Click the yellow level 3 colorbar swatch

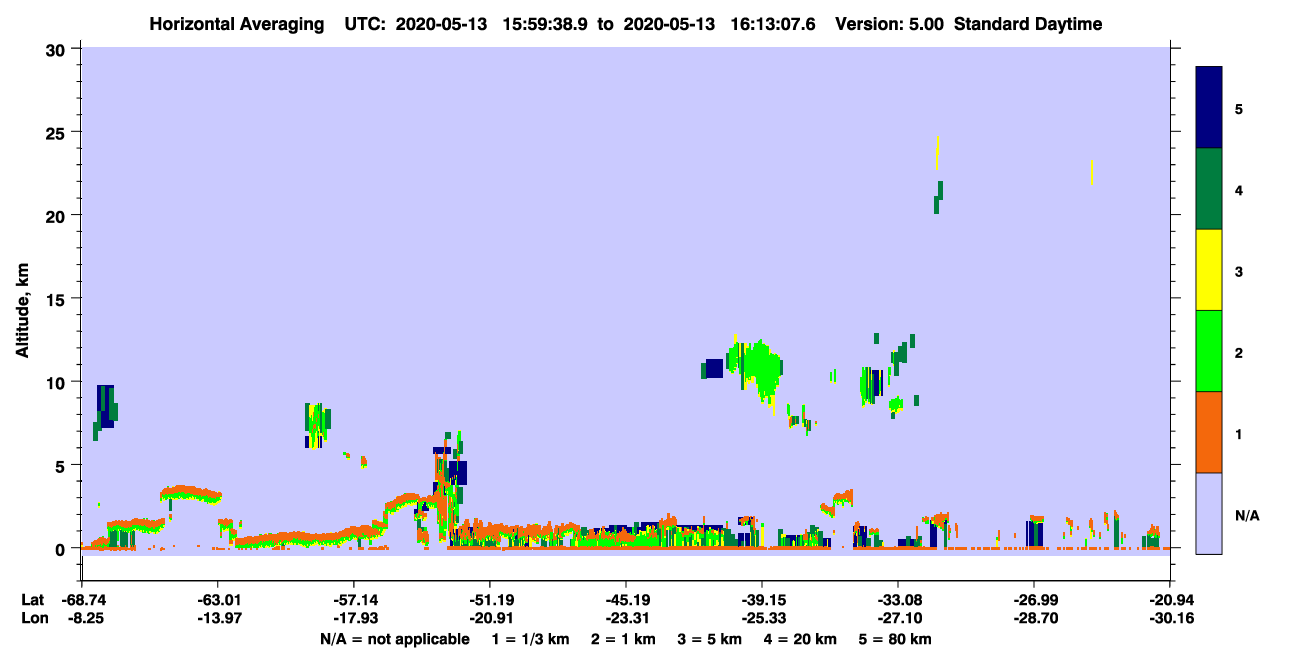point(1209,270)
